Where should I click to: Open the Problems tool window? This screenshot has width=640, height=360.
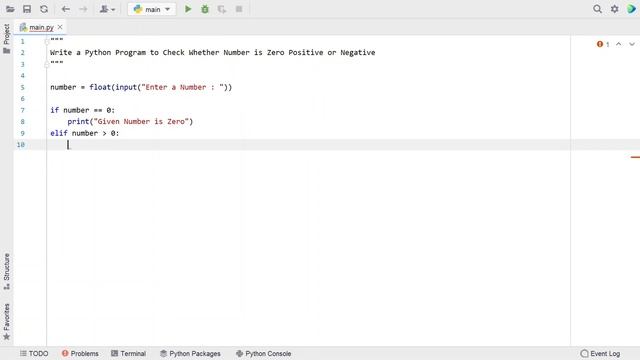80,353
